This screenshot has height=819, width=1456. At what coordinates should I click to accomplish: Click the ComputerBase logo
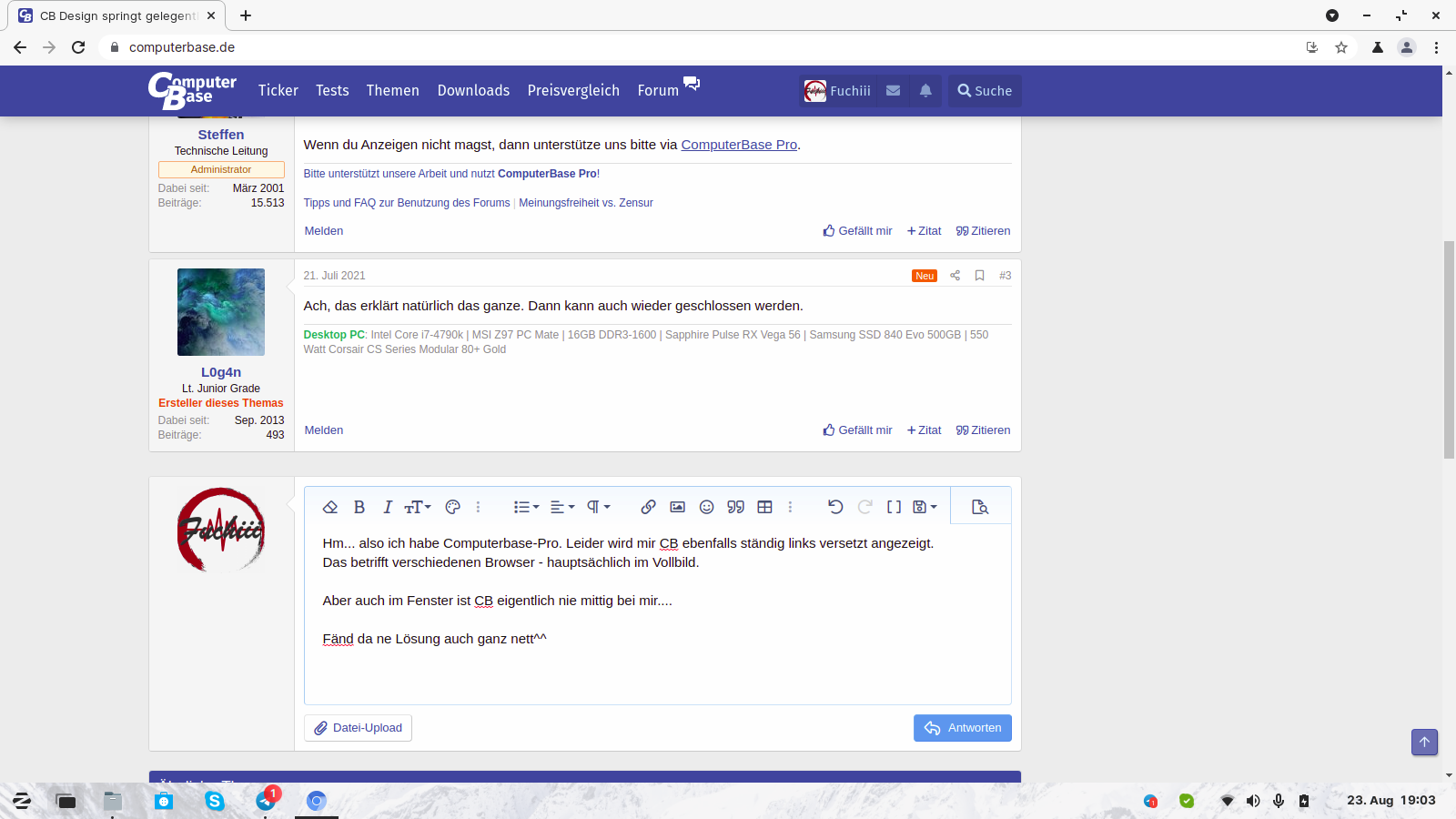(193, 91)
